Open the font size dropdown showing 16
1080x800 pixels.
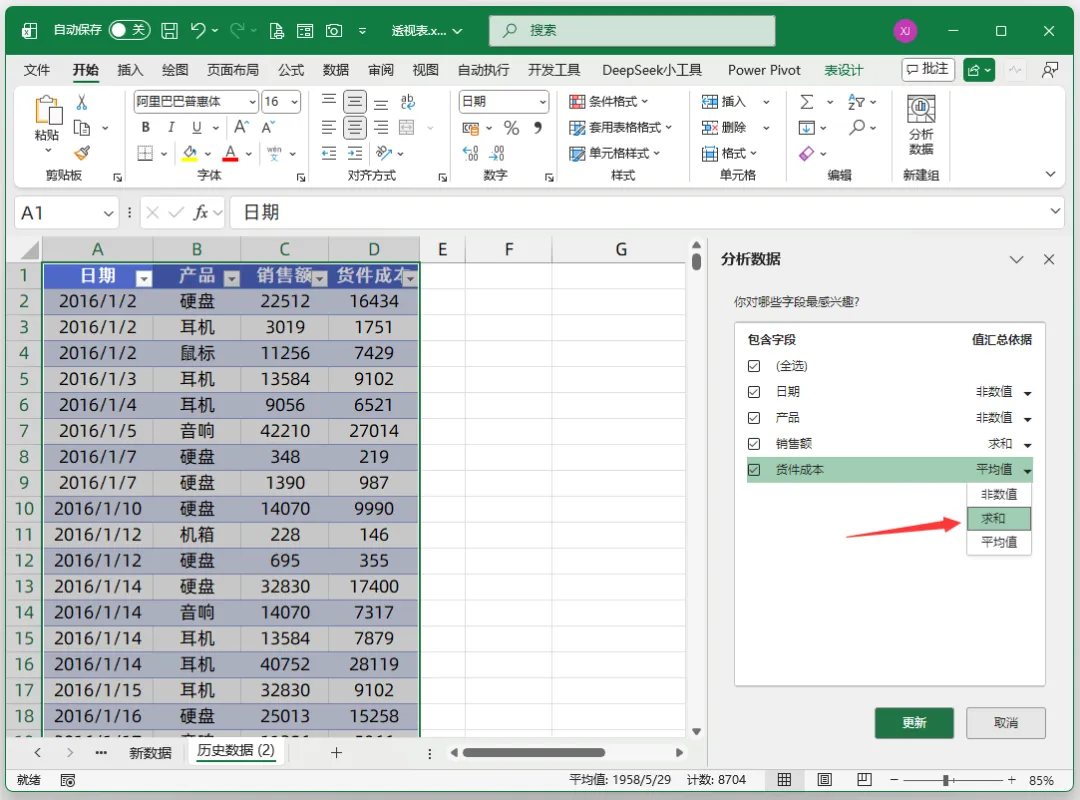[295, 102]
